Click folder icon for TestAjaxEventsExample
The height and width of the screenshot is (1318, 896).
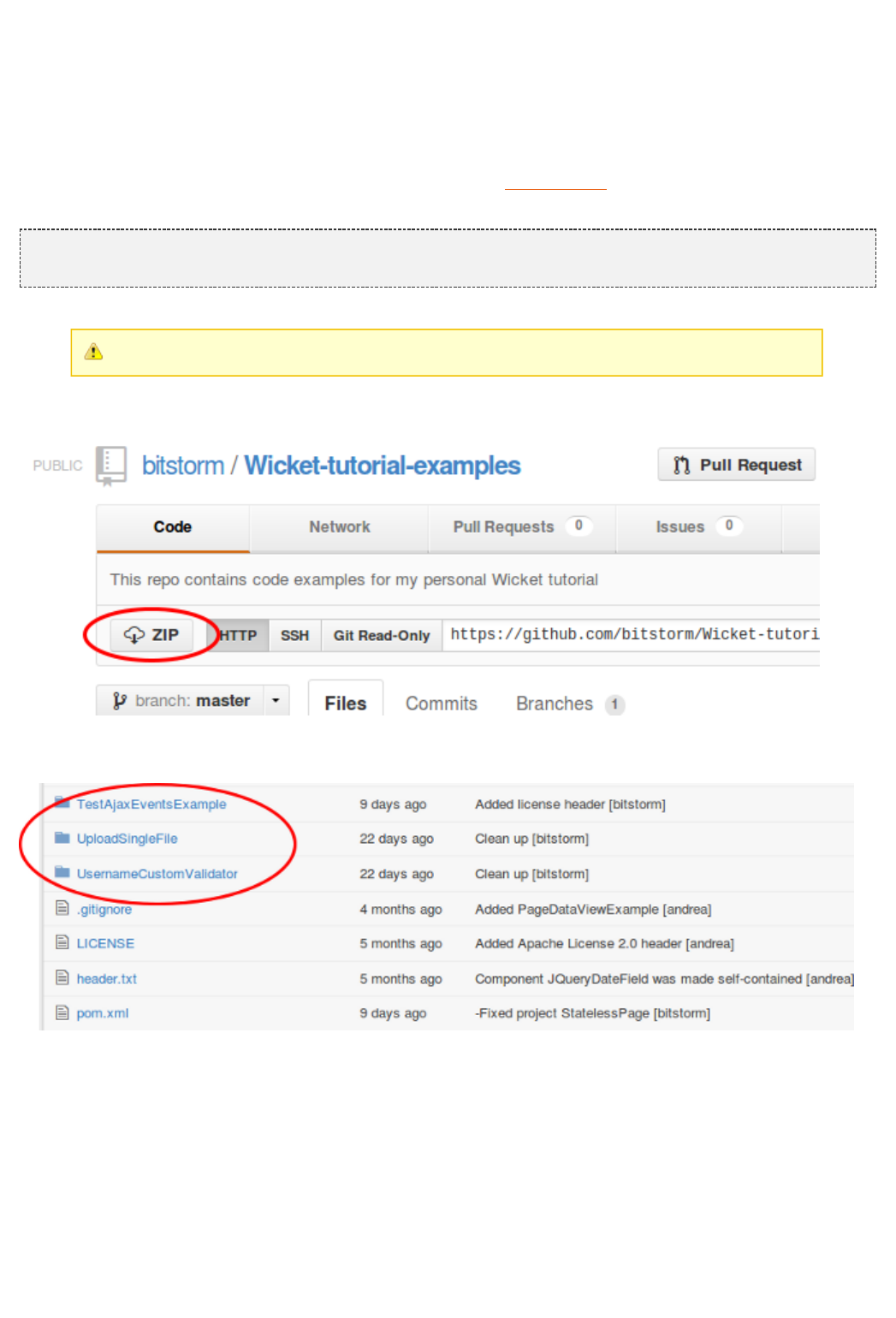[62, 803]
